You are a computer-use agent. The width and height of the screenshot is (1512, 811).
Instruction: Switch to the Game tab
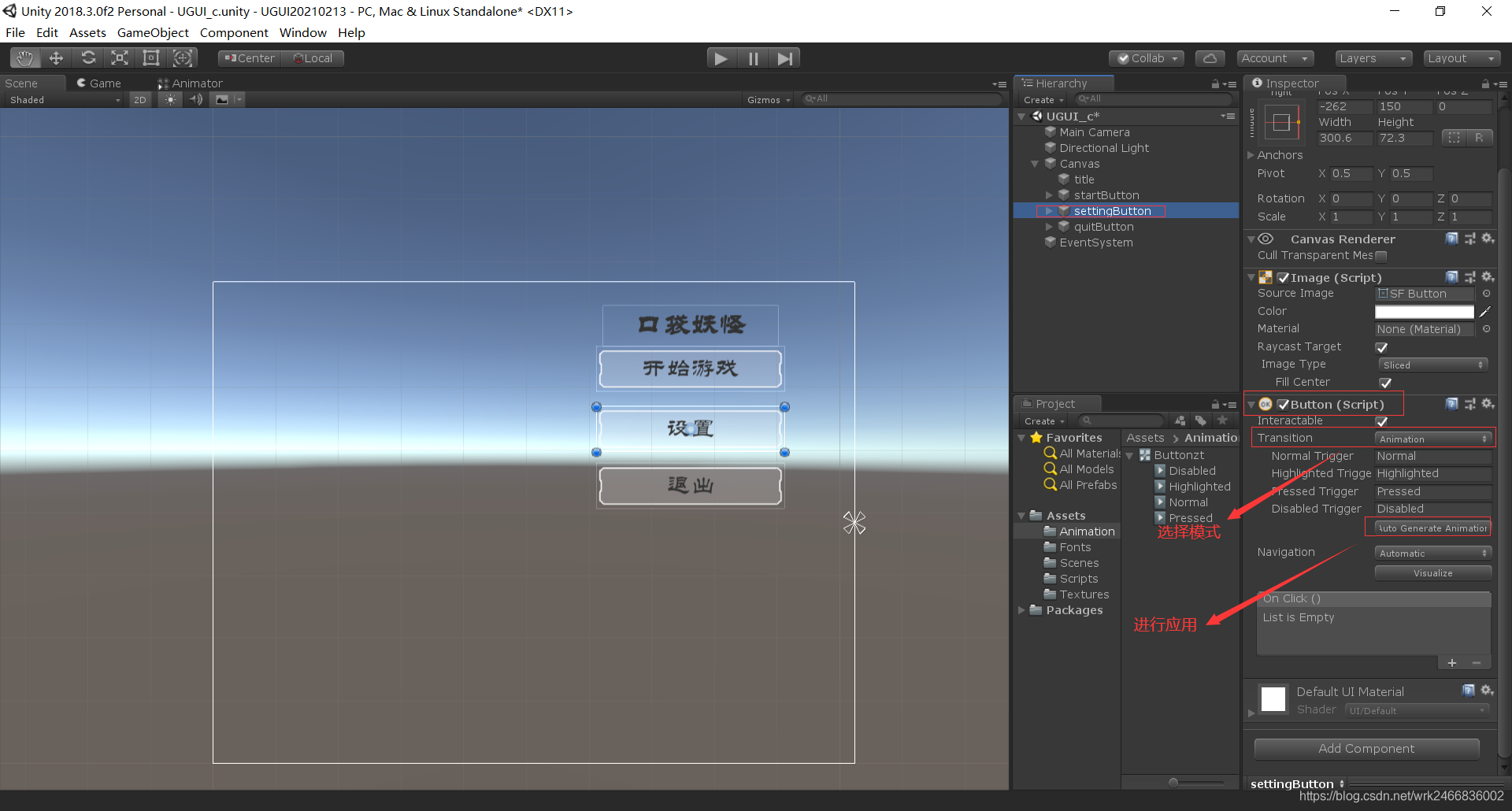pos(98,83)
